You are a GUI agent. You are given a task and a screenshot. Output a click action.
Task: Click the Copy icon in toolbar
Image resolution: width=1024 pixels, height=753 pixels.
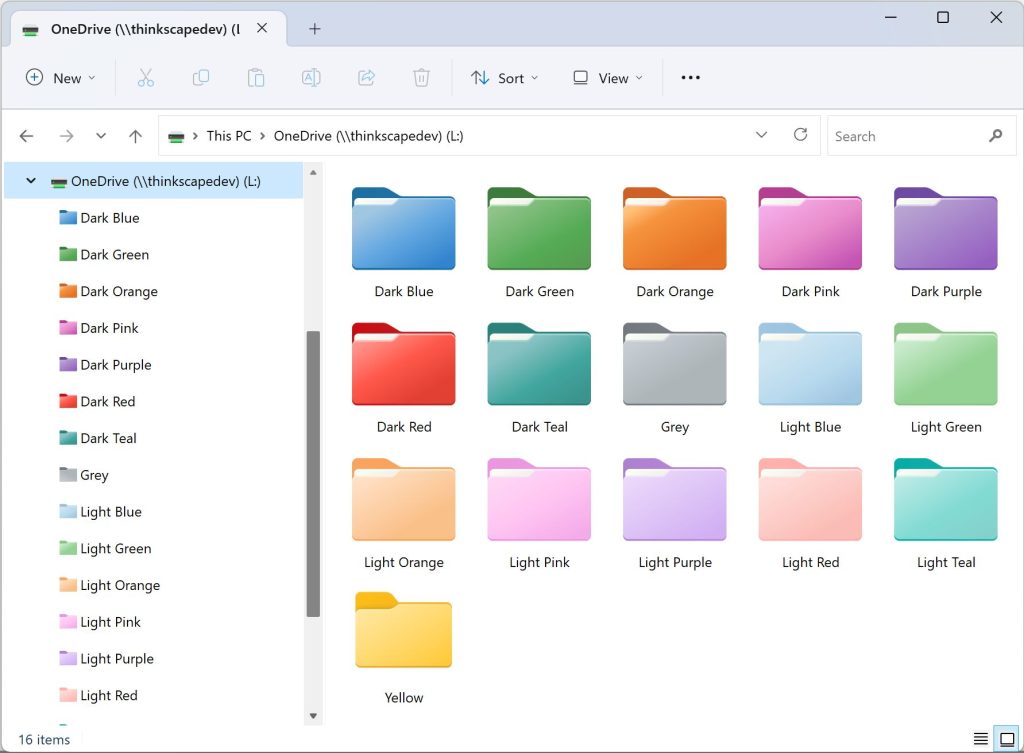[x=201, y=78]
